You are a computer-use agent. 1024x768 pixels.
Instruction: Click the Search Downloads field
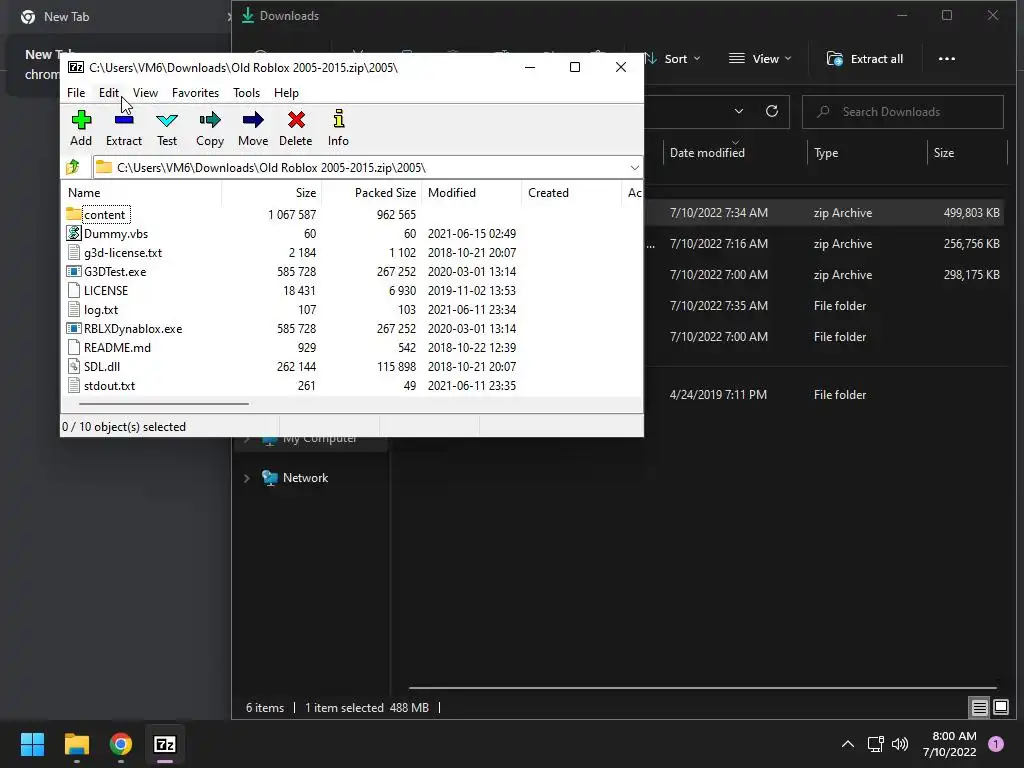(x=903, y=112)
